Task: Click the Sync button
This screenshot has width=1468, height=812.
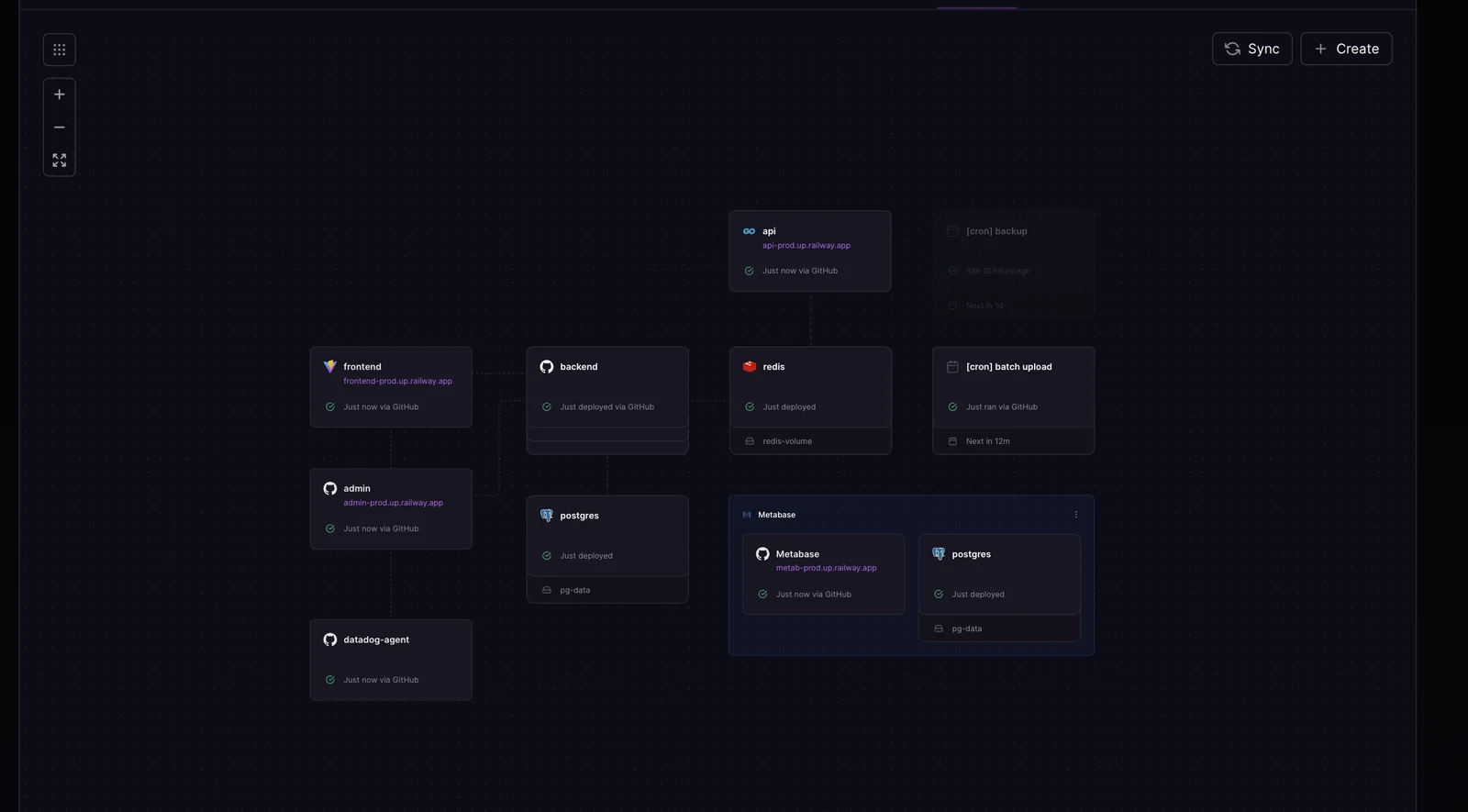Action: click(1251, 49)
